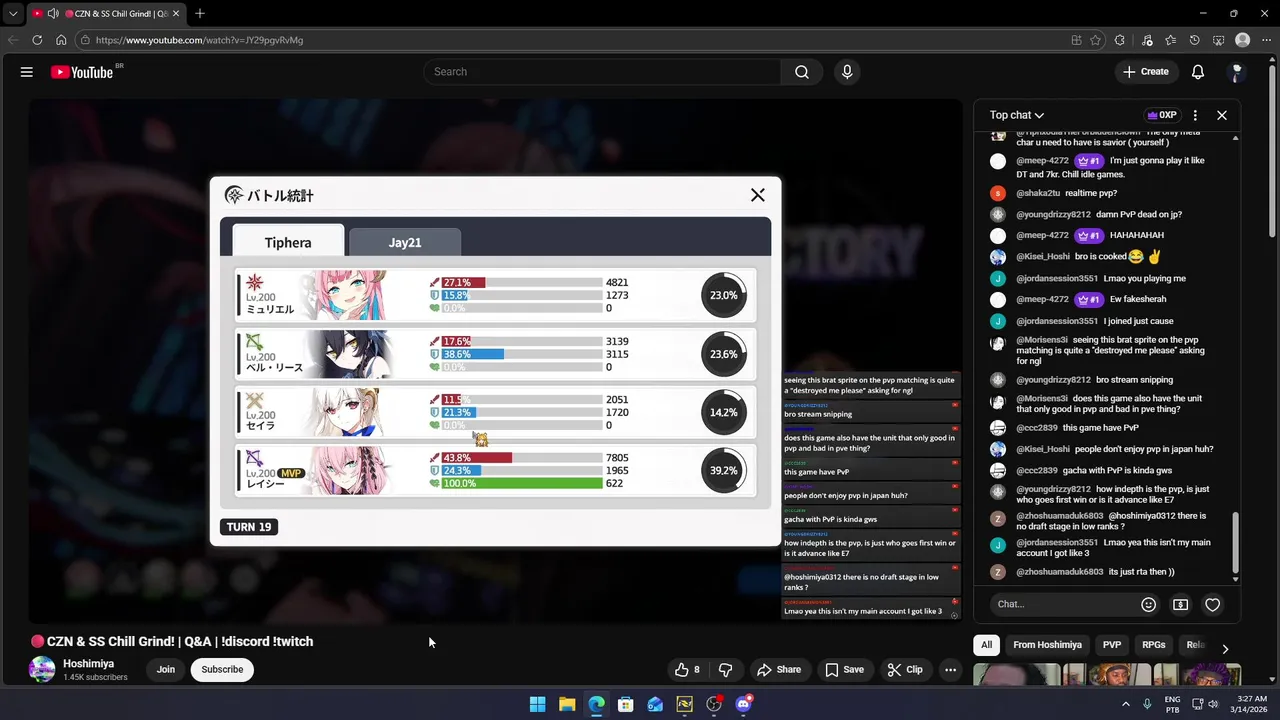This screenshot has height=720, width=1280.
Task: Dislike the video with thumbs down
Action: [726, 670]
